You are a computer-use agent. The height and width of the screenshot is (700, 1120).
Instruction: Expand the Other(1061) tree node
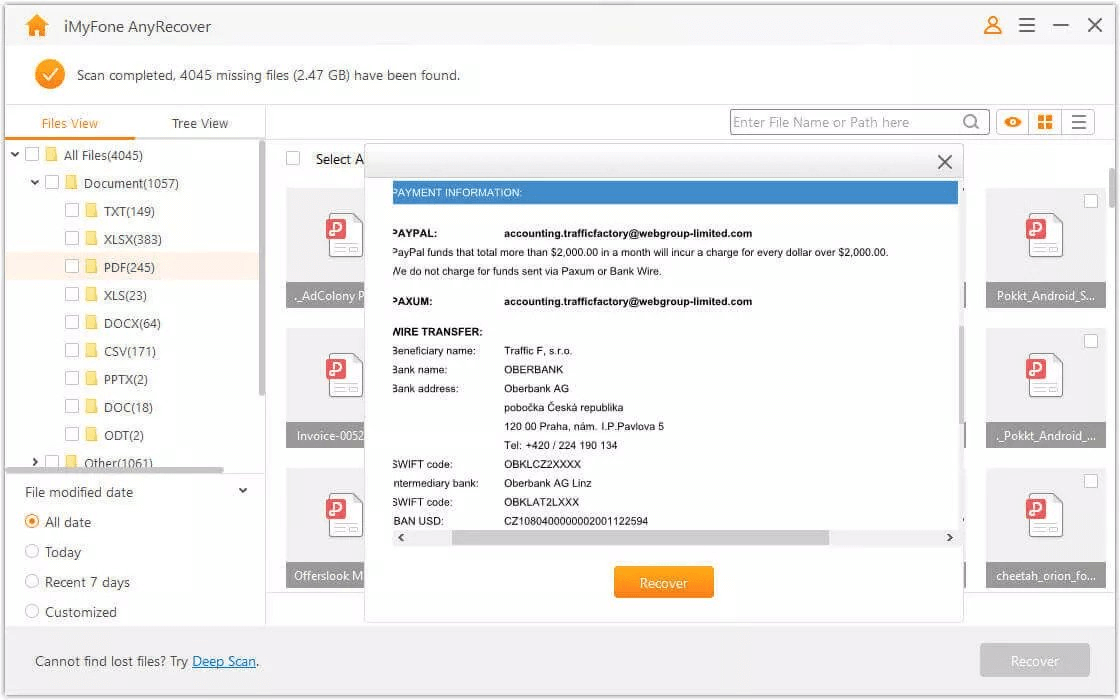tap(35, 462)
